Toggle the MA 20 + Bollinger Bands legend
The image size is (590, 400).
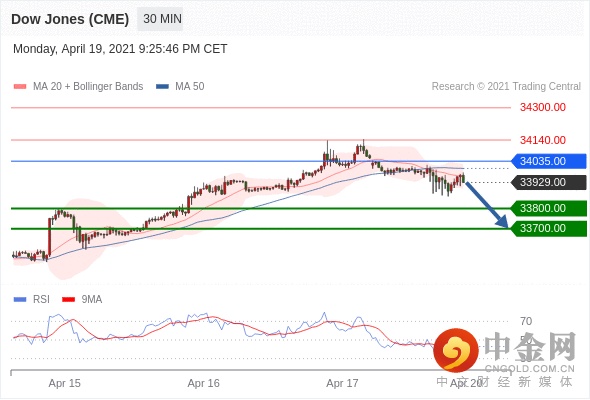(78, 87)
